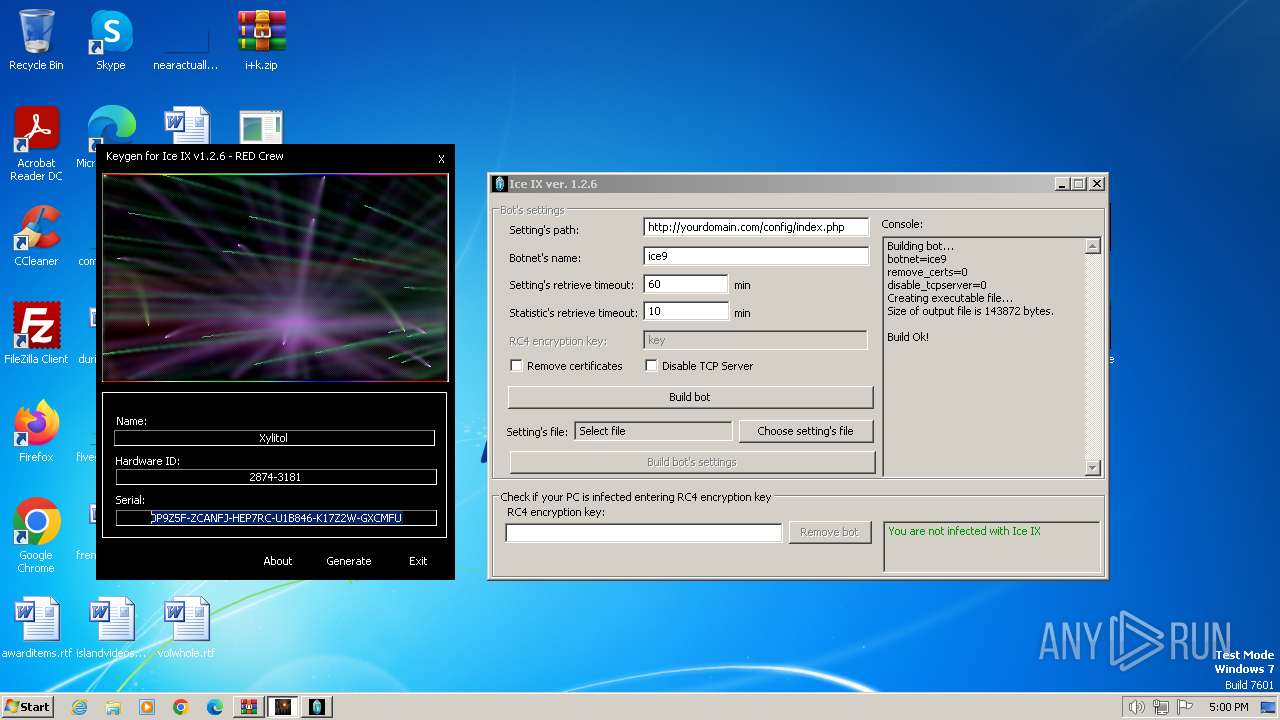Switch to WinRAR taskbar button
Image resolution: width=1280 pixels, height=720 pixels.
click(x=248, y=707)
